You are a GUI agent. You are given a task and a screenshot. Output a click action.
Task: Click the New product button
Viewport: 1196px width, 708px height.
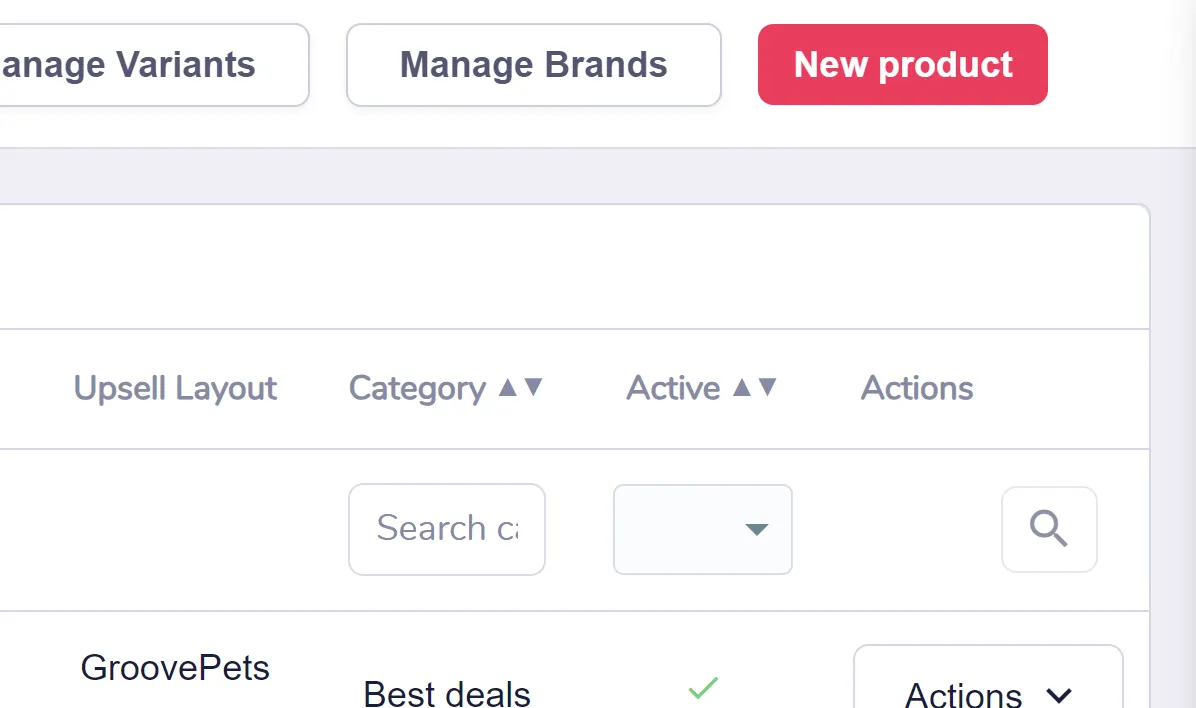902,65
